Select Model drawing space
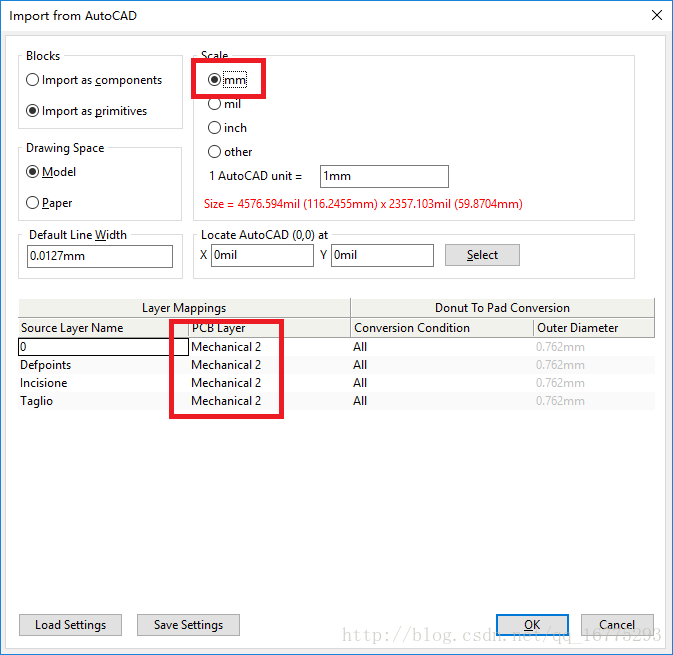 51,172
